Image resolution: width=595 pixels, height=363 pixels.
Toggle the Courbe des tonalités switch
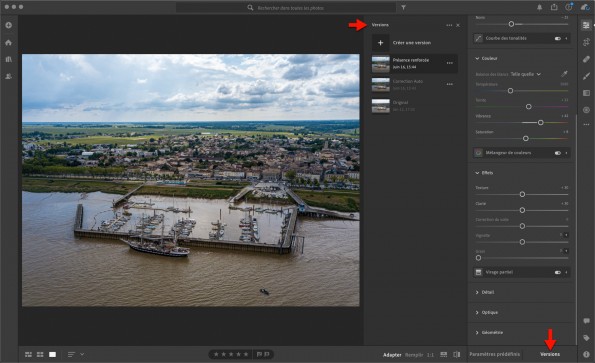pyautogui.click(x=557, y=38)
